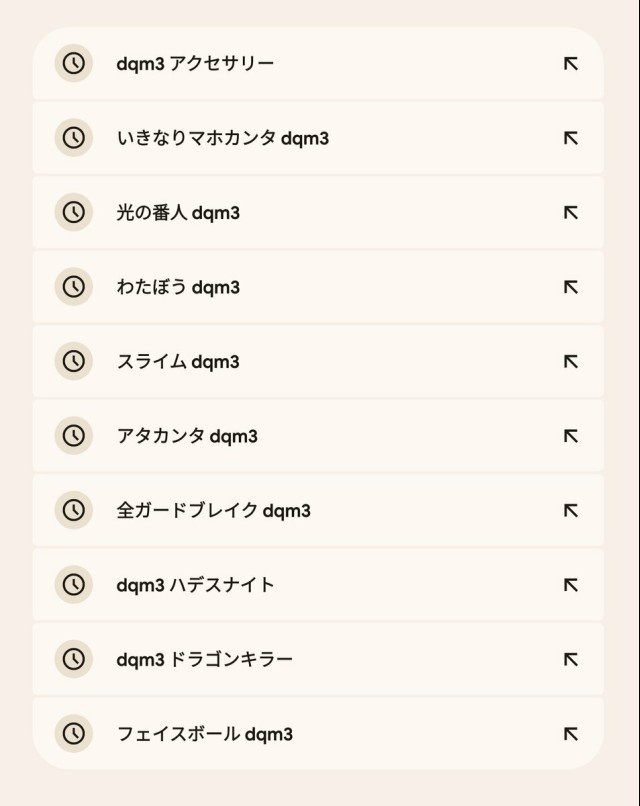Screen dimensions: 640x806
Task: Select the スライム dqm3 suggestion row
Action: tap(318, 361)
